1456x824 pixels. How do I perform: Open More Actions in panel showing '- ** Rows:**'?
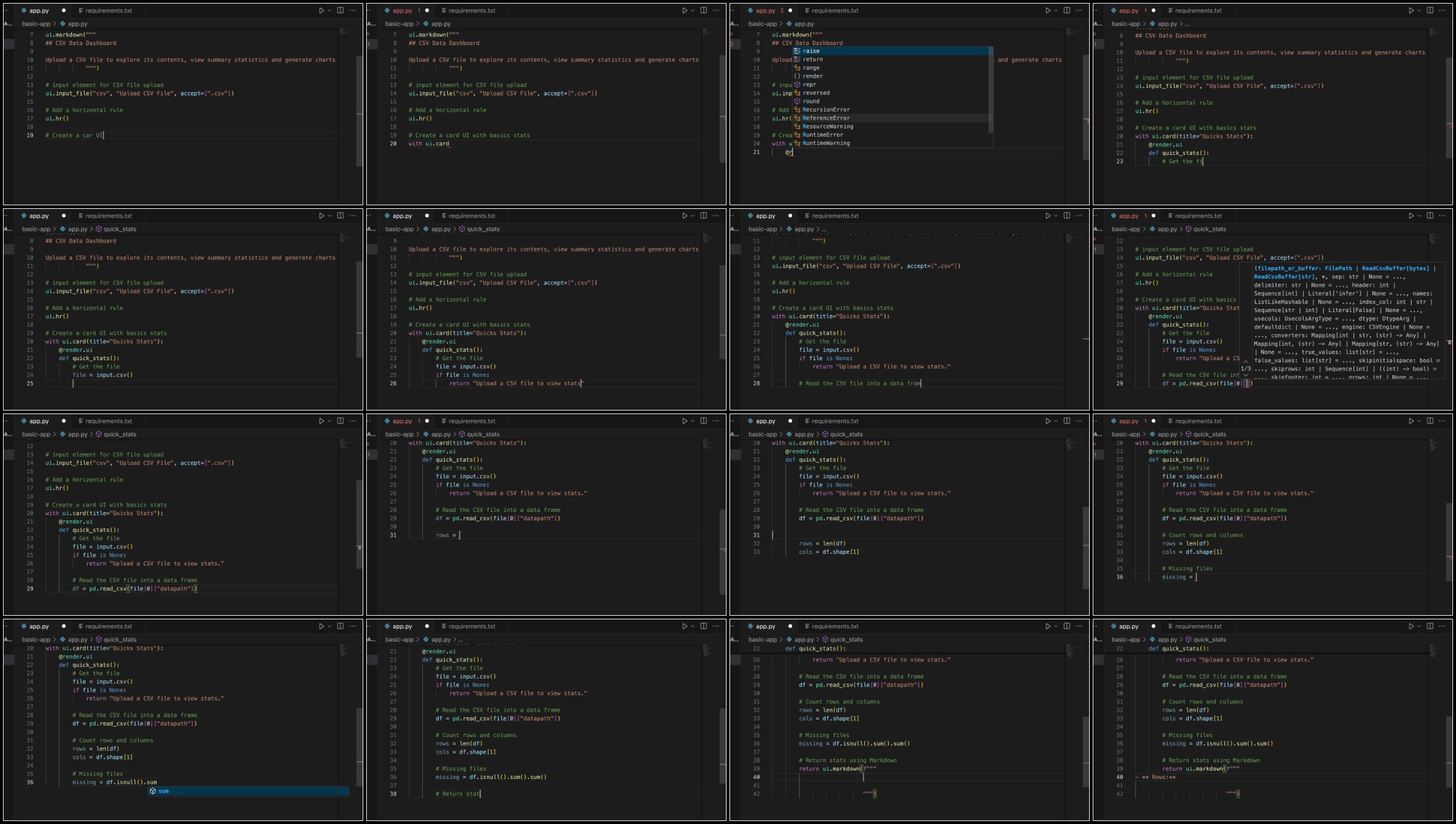coord(1442,626)
